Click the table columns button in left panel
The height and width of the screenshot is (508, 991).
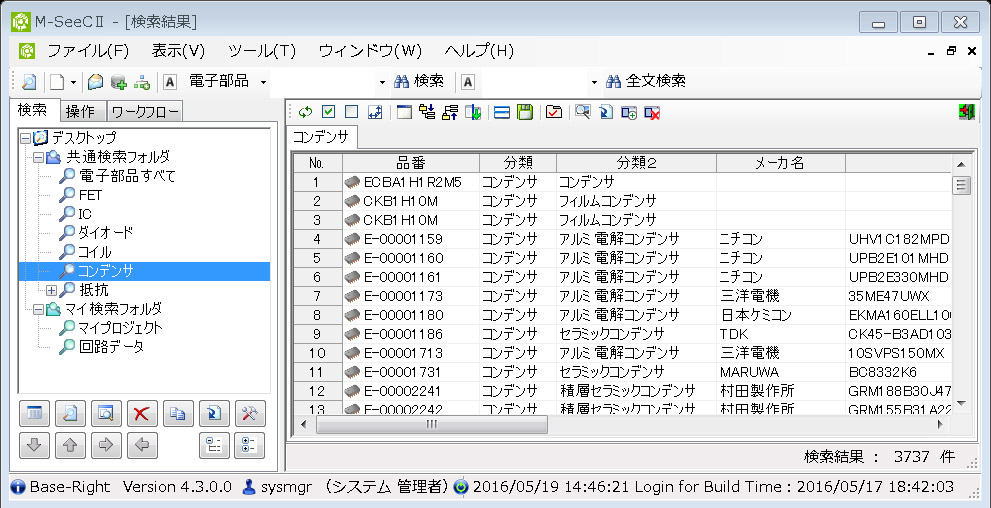(x=35, y=413)
